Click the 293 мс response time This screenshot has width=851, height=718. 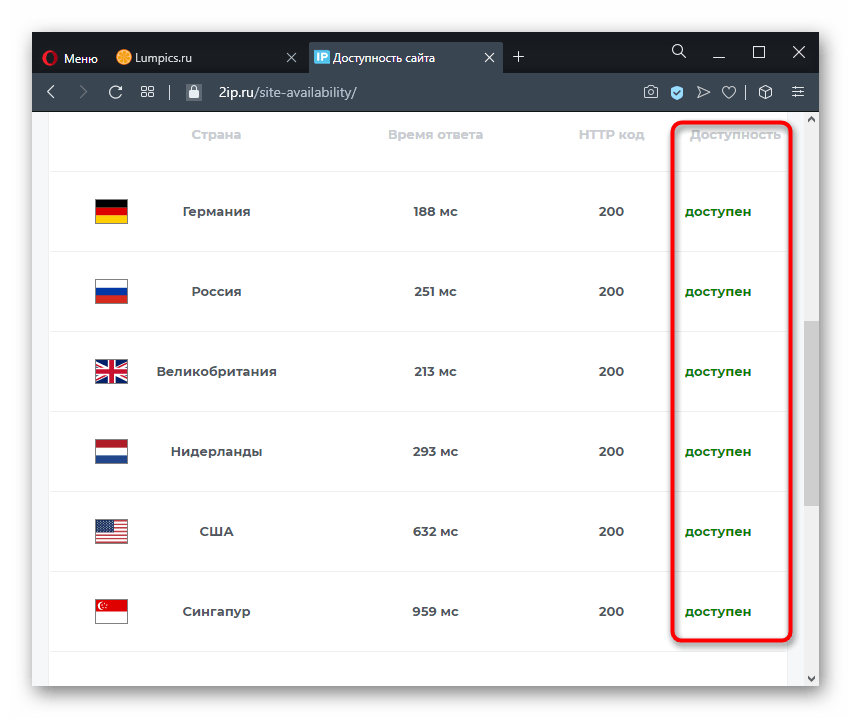[x=435, y=452]
